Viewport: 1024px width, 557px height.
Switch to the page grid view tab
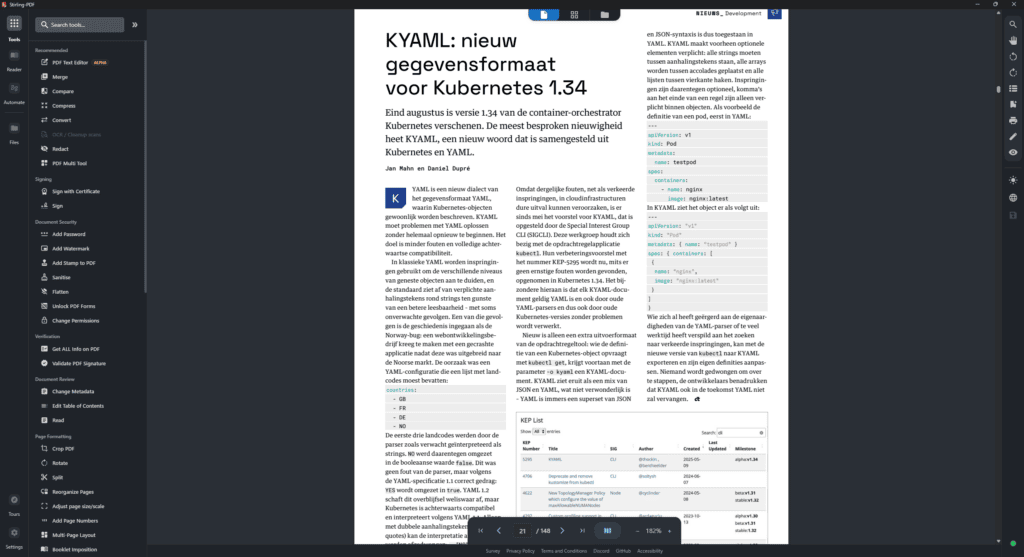(574, 14)
